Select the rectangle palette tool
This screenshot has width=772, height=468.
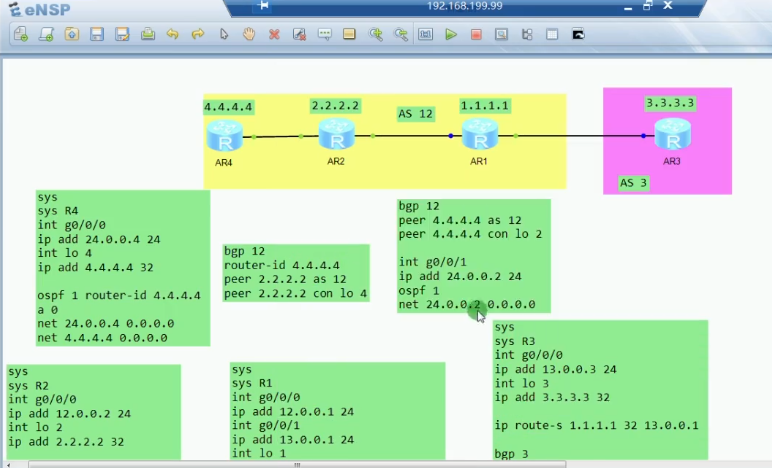[349, 34]
